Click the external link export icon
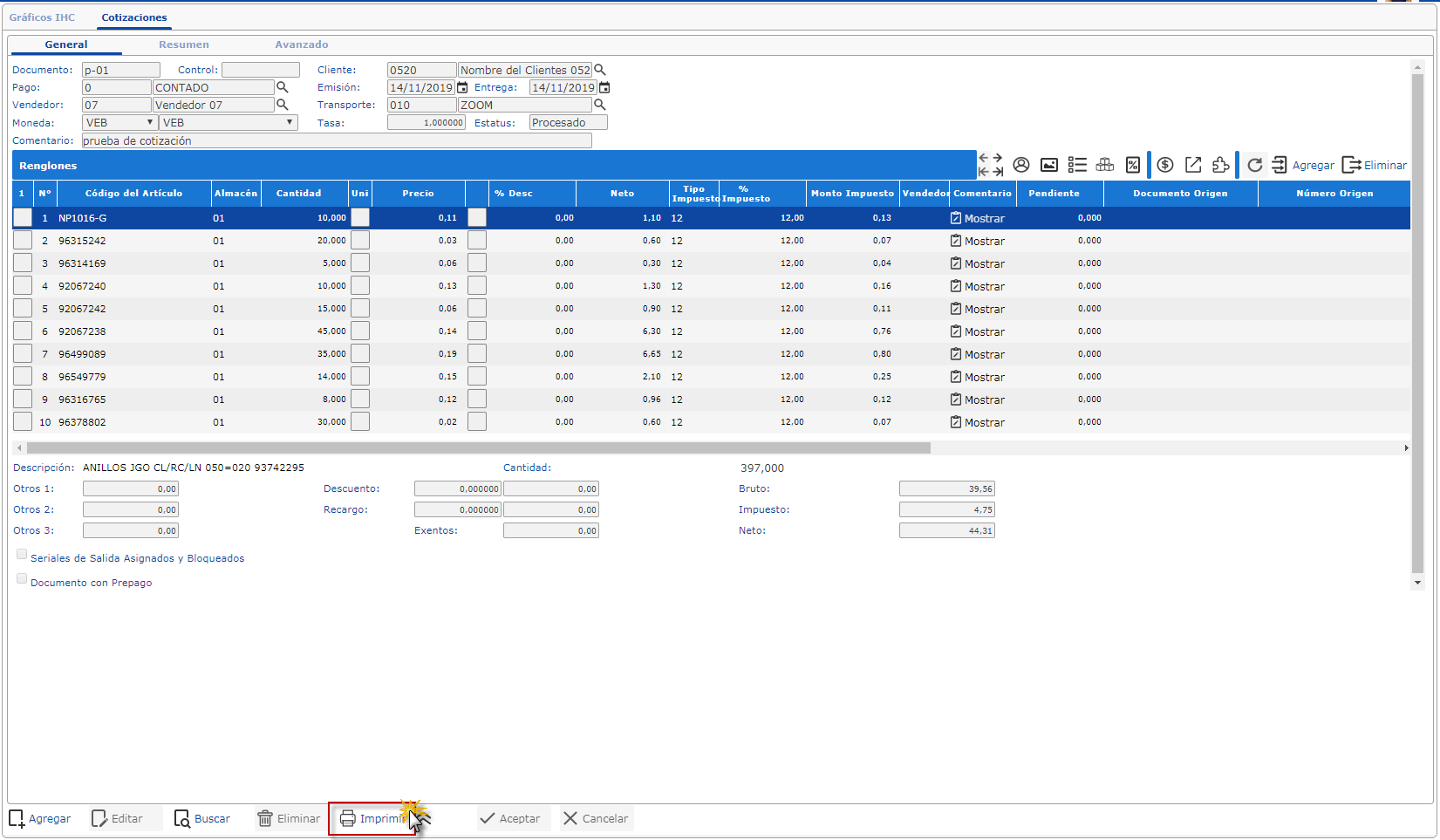This screenshot has height=840, width=1440. tap(1193, 165)
